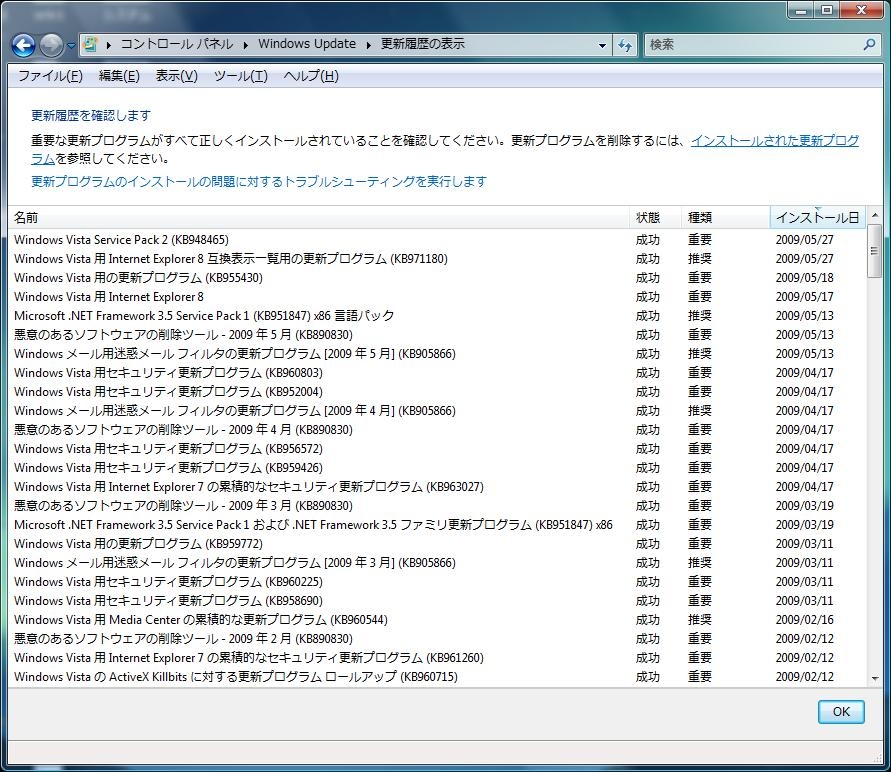Open the 表示(V) menu
This screenshot has height=772, width=891.
pyautogui.click(x=177, y=76)
